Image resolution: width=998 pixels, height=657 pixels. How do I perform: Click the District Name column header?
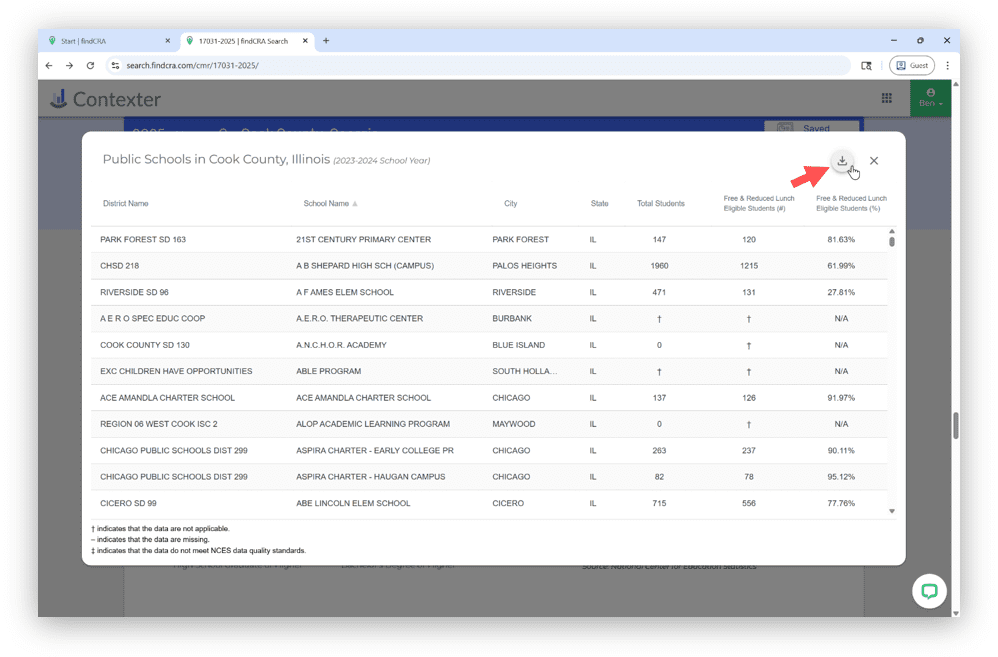pyautogui.click(x=125, y=204)
